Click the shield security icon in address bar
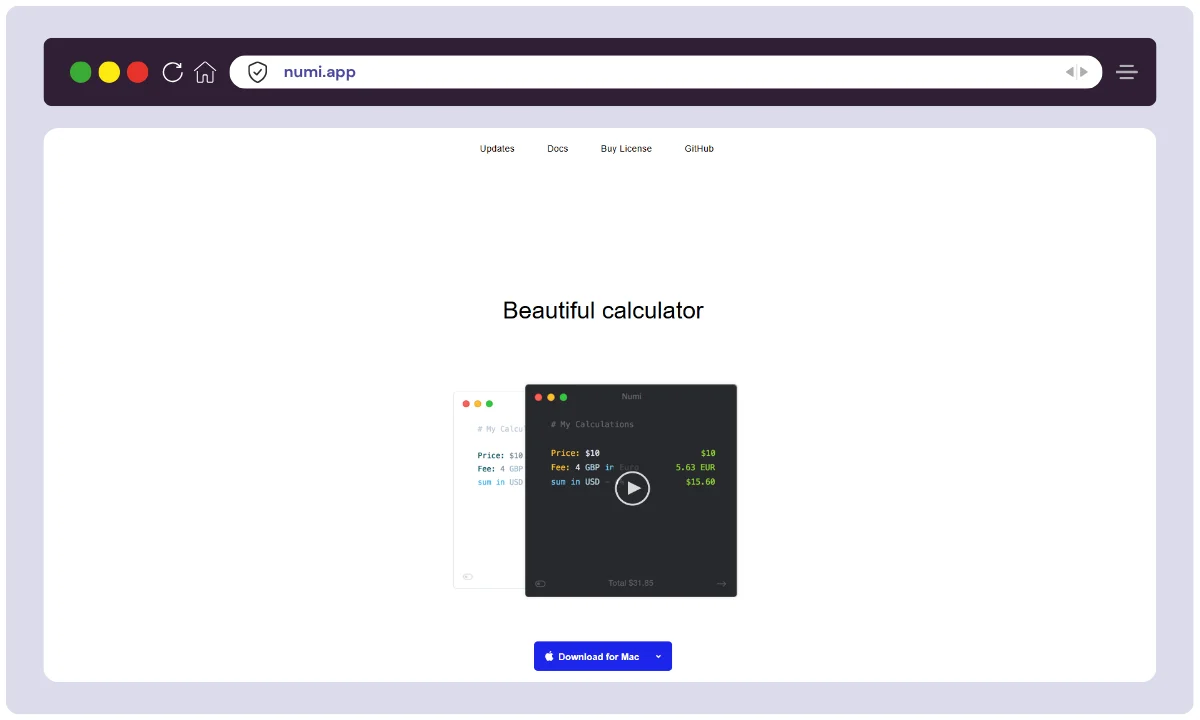Viewport: 1200px width, 720px height. pos(258,72)
